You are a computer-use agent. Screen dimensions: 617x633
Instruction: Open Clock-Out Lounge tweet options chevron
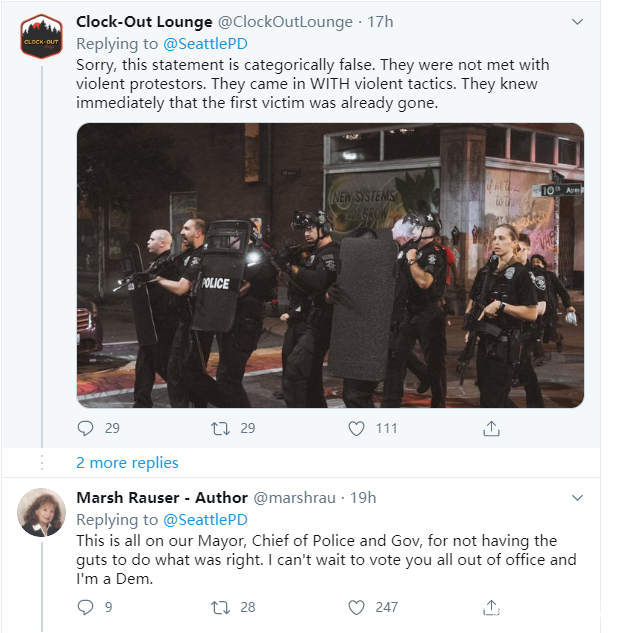point(577,21)
